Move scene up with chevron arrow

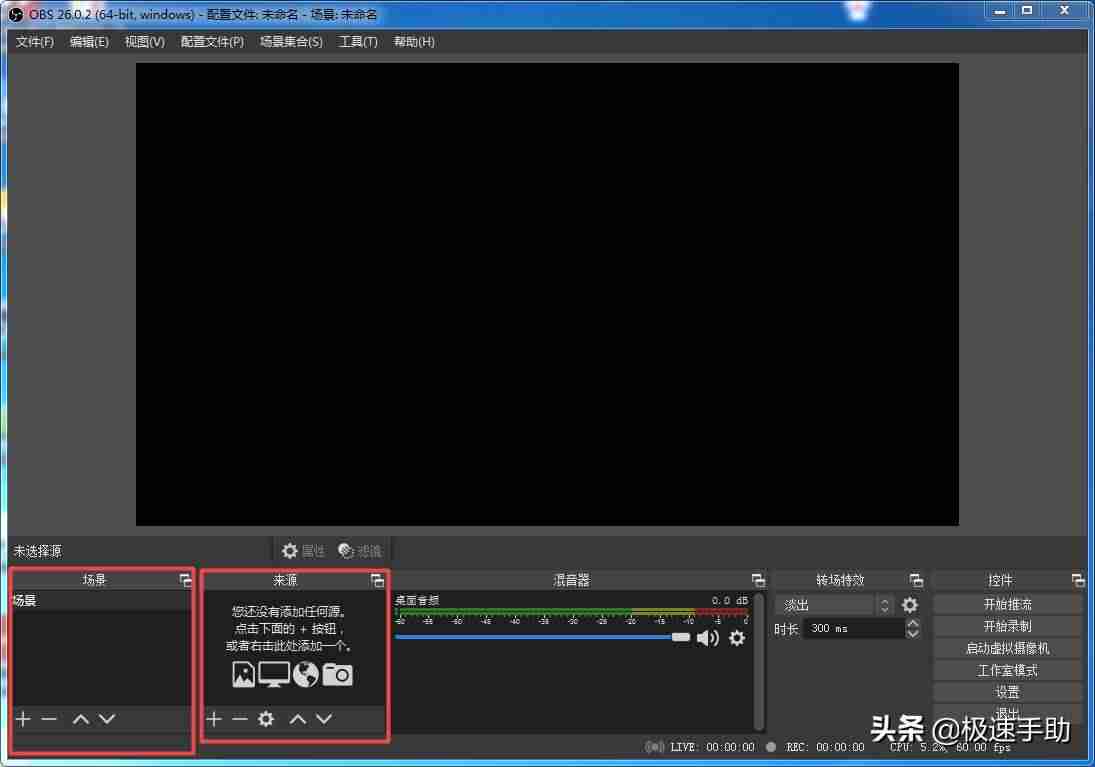pyautogui.click(x=81, y=719)
